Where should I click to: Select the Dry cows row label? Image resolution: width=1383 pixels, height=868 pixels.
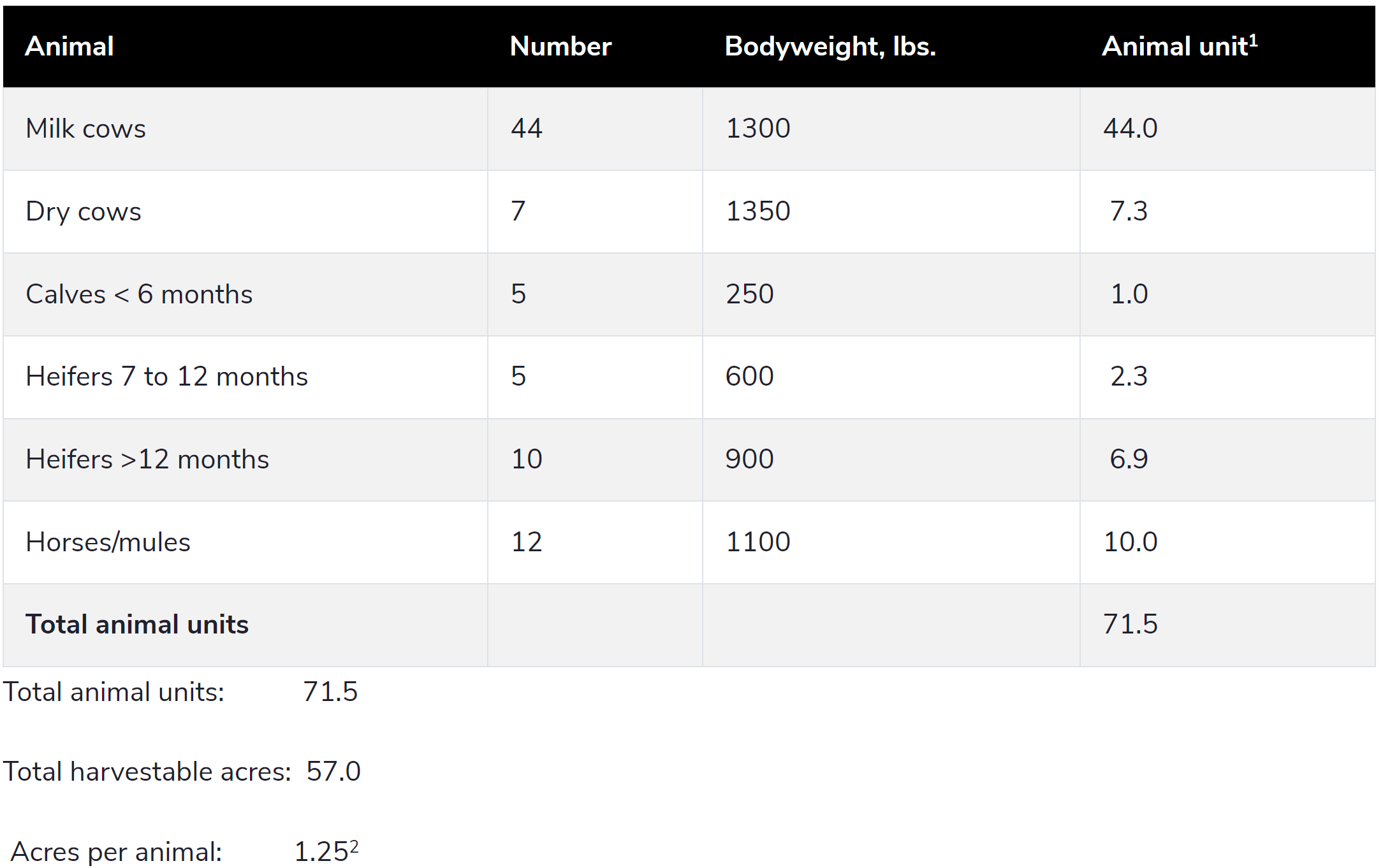point(84,212)
